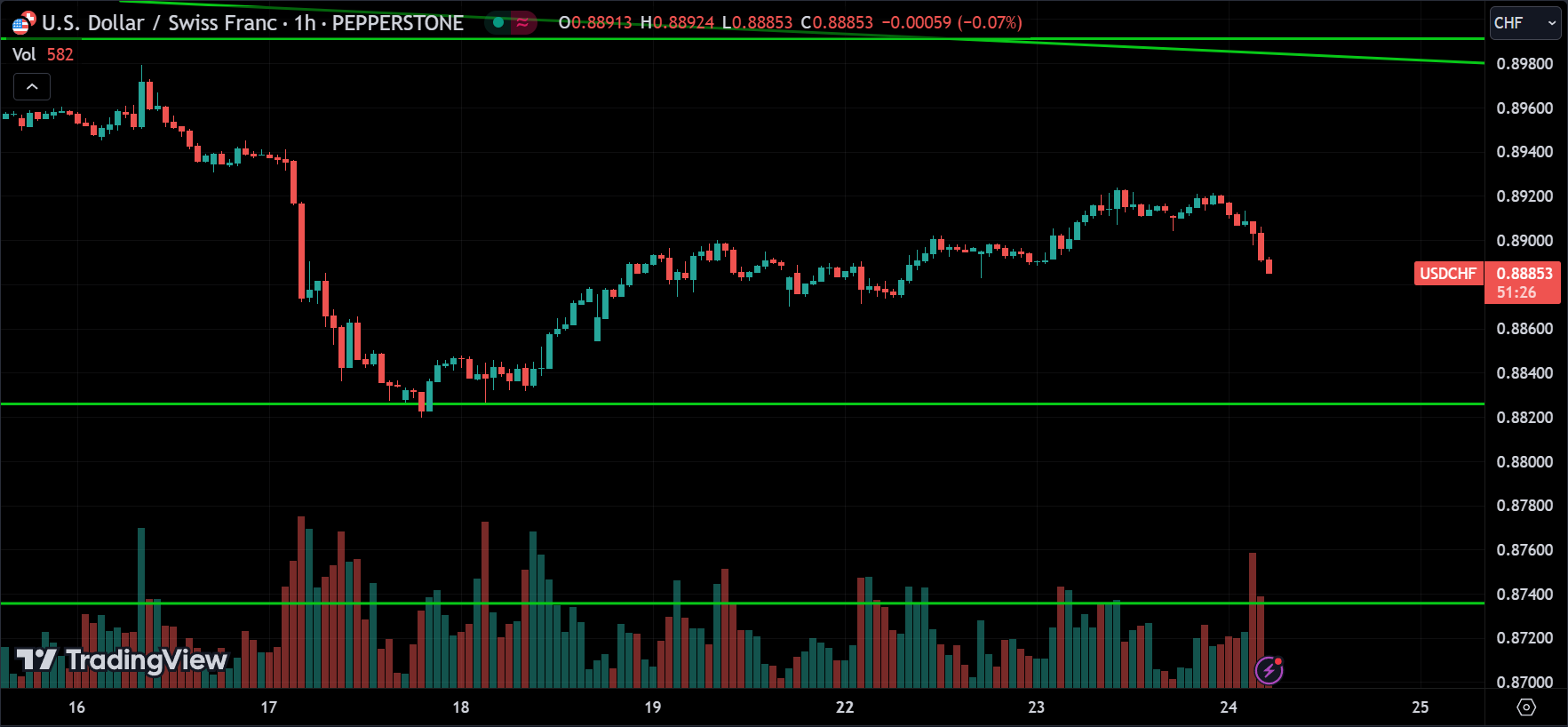Click the 0.88000 price scale label

1524,462
